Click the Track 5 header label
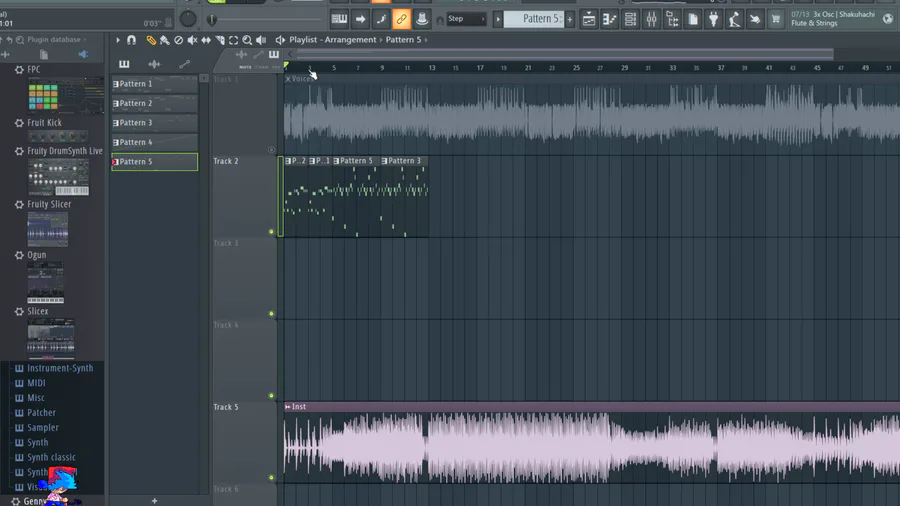This screenshot has height=506, width=900. (x=226, y=407)
